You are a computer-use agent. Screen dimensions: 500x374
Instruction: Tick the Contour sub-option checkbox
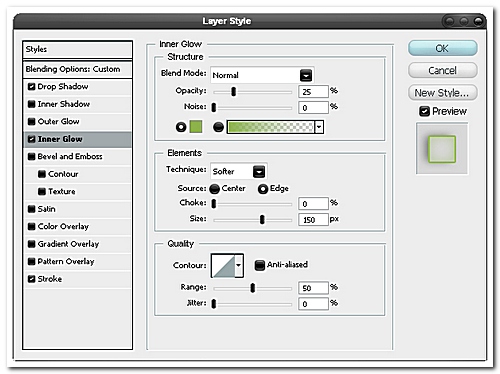[x=42, y=174]
